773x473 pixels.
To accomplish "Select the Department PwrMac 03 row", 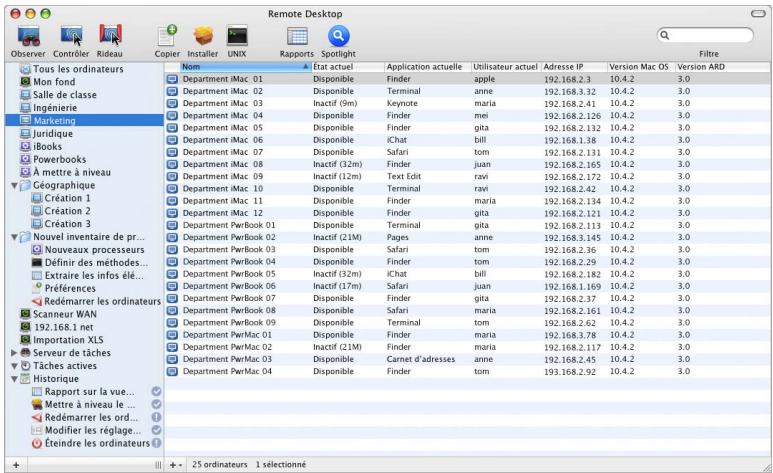I will pyautogui.click(x=467, y=359).
